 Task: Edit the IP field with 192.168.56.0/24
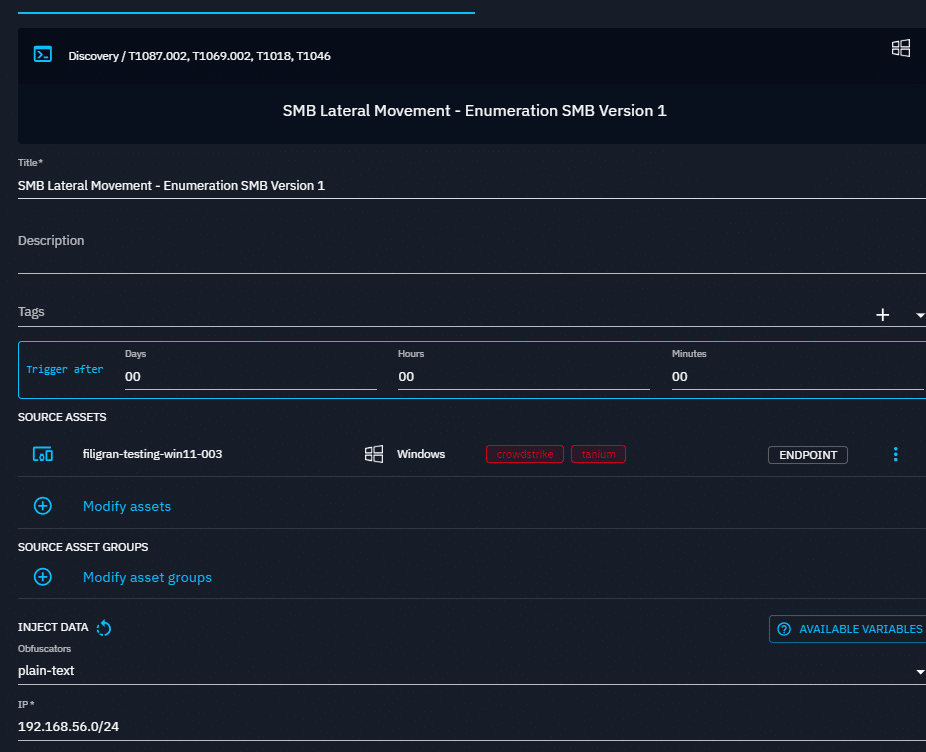(470, 727)
